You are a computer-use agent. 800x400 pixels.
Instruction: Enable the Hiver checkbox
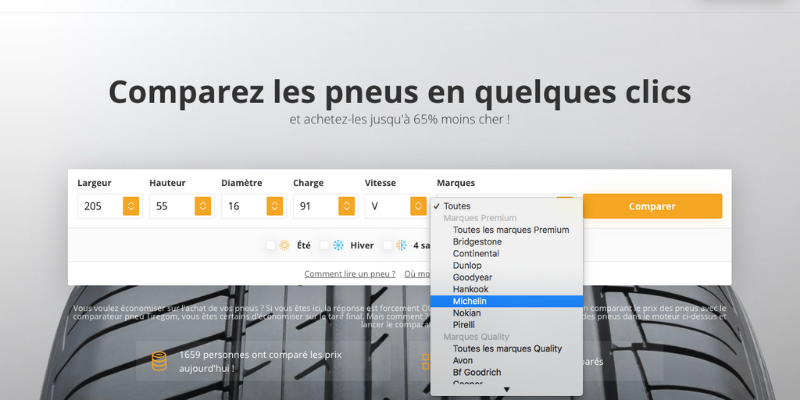click(x=324, y=245)
